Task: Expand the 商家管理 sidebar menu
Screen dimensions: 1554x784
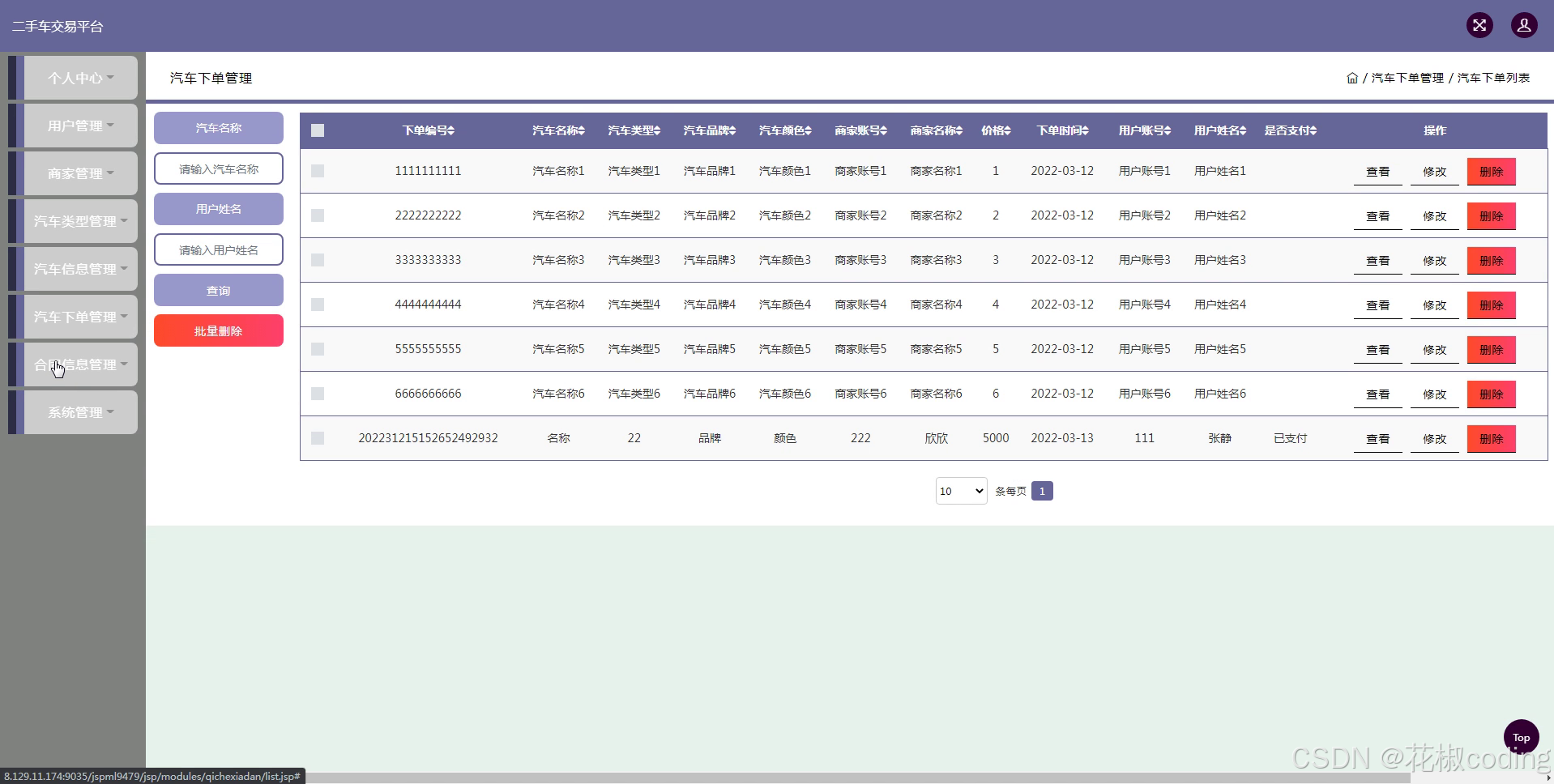Action: tap(80, 173)
